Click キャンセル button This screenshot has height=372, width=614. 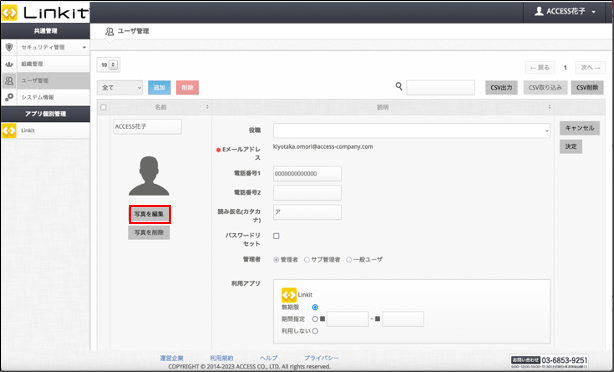click(580, 128)
